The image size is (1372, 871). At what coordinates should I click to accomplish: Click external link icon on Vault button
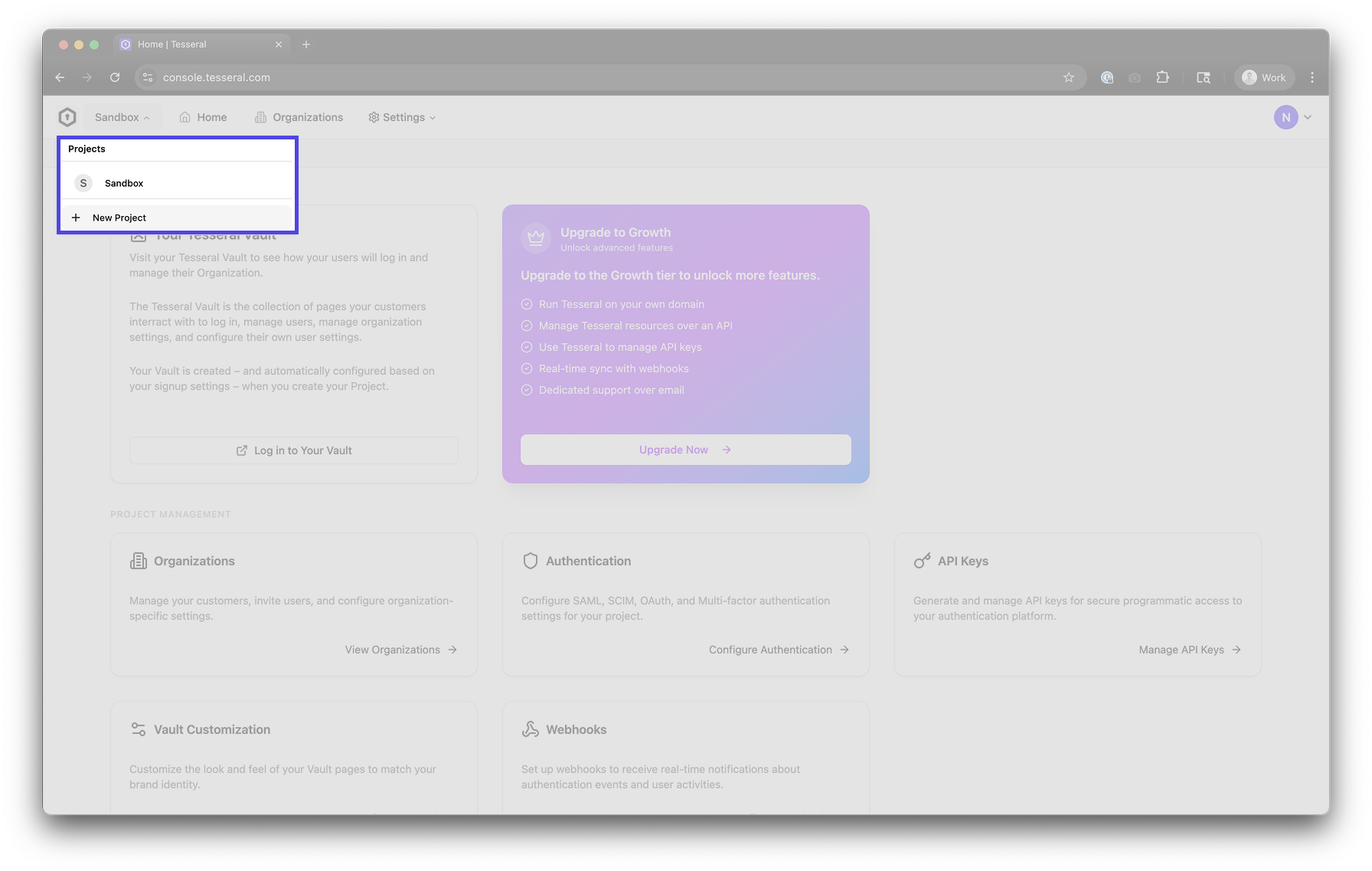[242, 450]
